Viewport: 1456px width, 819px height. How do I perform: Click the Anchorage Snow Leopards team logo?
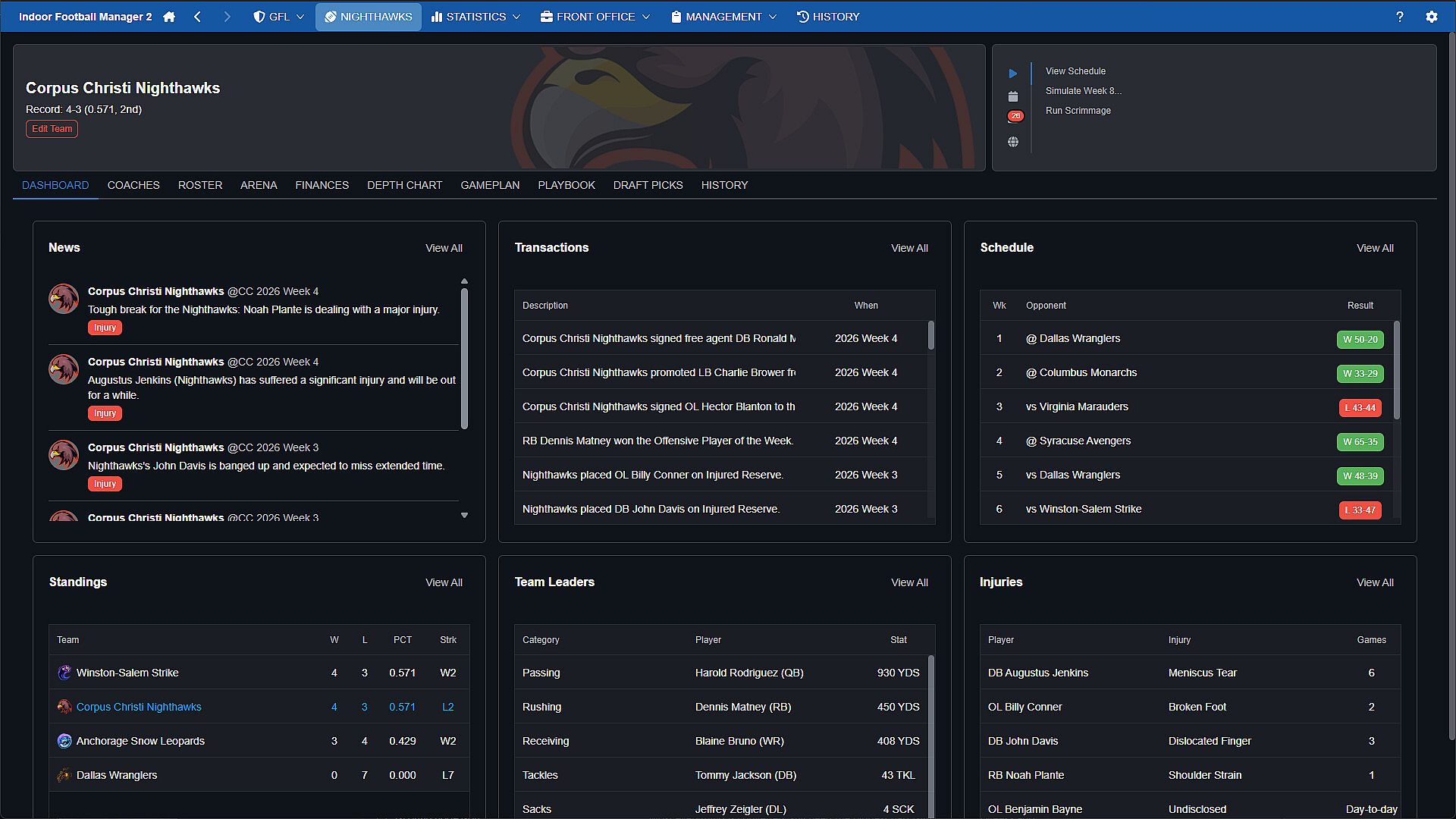[x=64, y=741]
